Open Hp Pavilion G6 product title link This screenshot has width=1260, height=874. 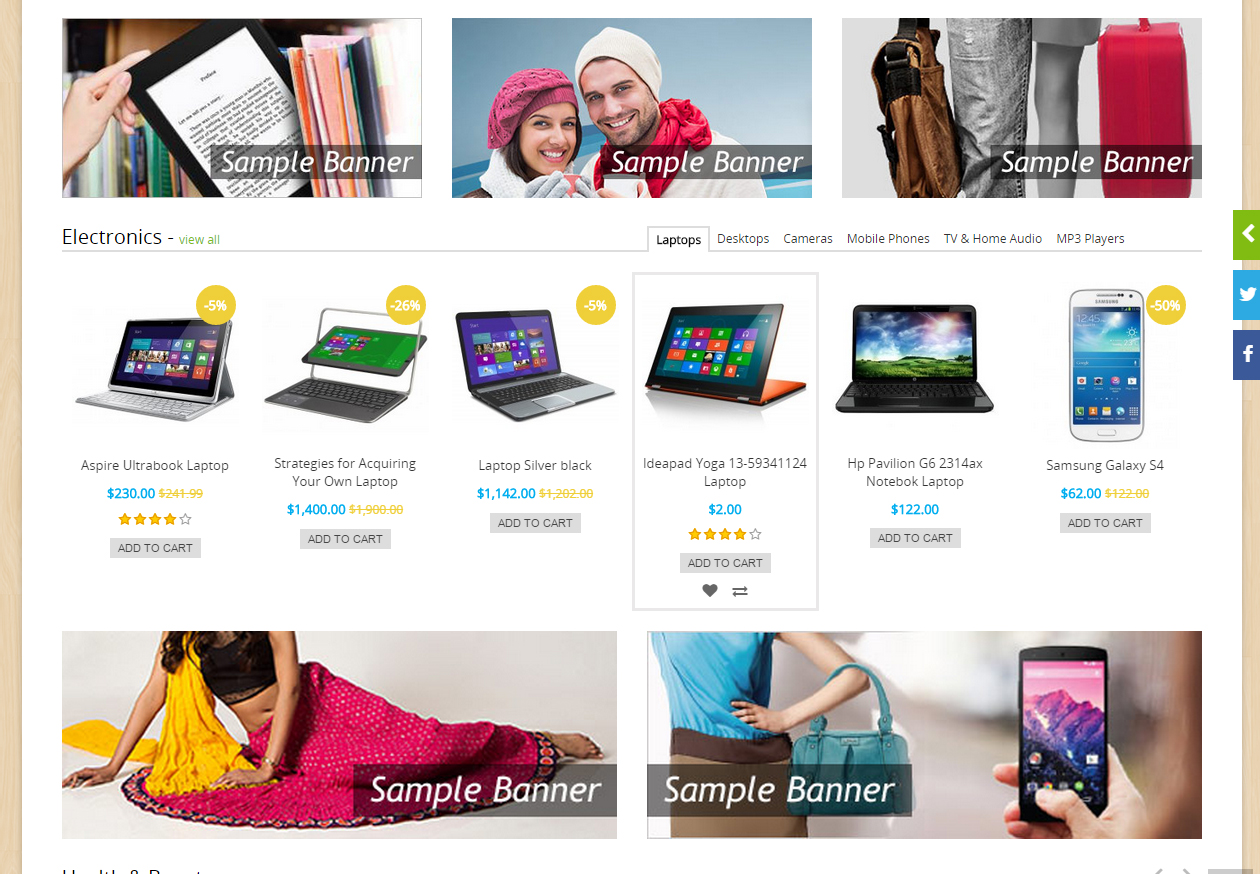[915, 472]
